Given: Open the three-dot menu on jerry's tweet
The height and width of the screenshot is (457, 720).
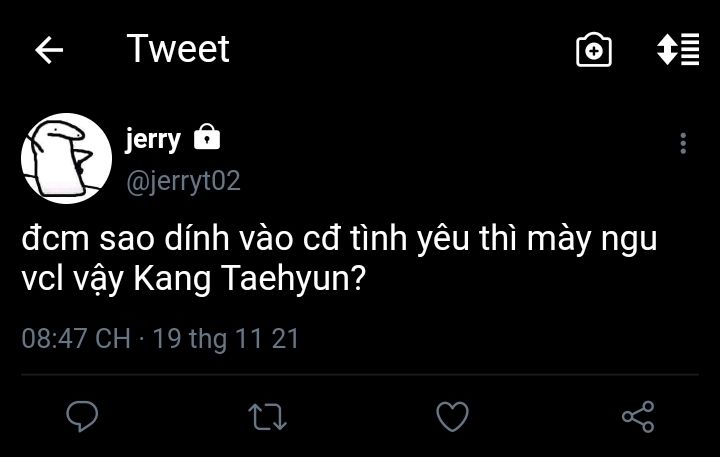Looking at the screenshot, I should pos(683,143).
